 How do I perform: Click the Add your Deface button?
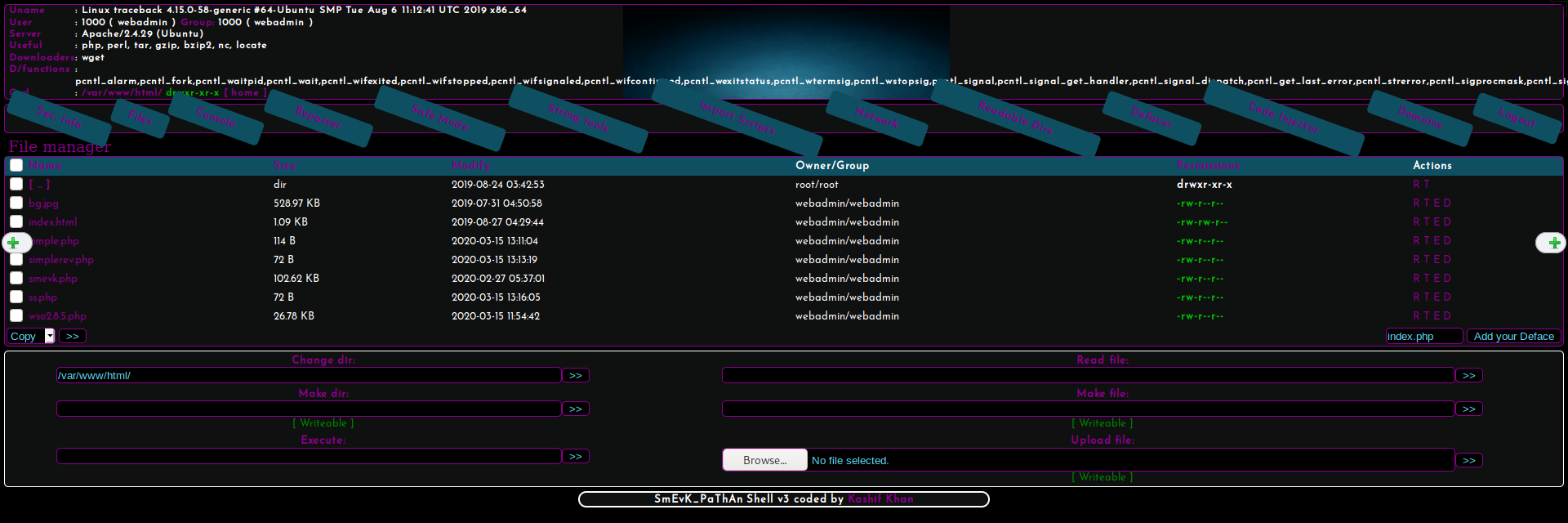1513,336
